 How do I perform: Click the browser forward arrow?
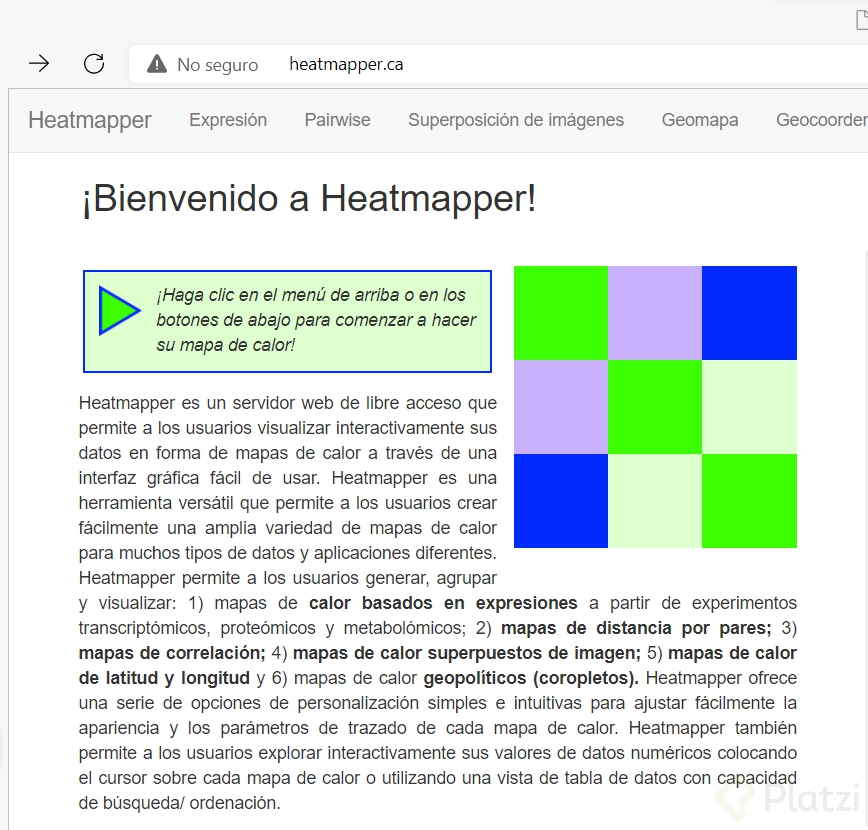pyautogui.click(x=39, y=64)
